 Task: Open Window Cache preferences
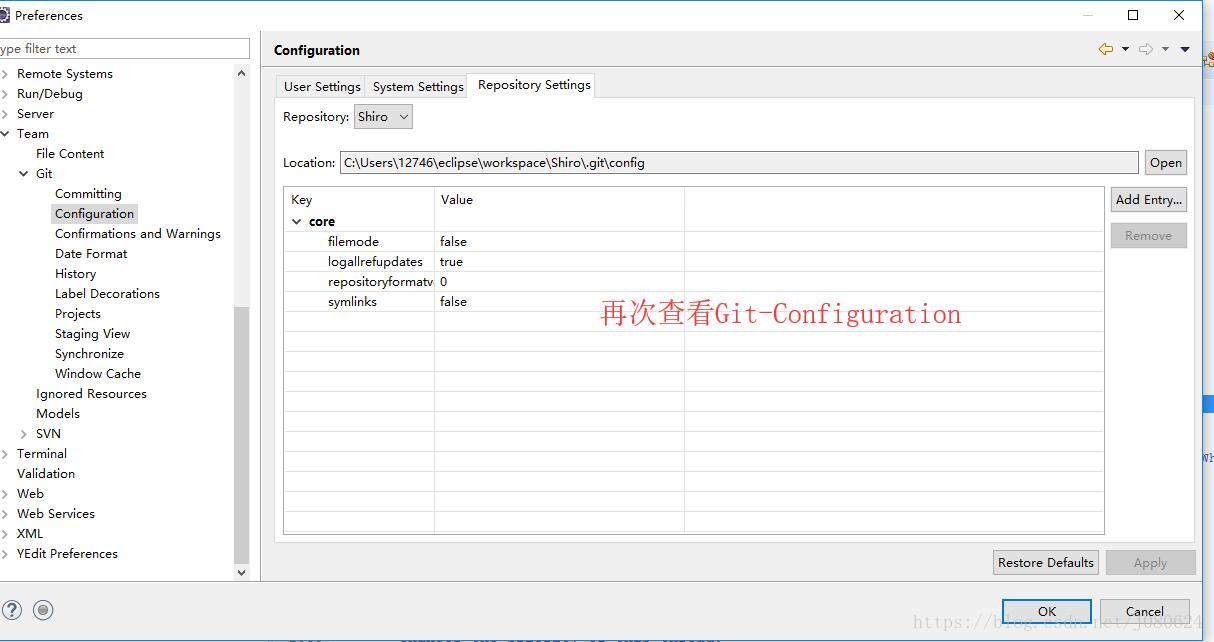click(x=98, y=373)
